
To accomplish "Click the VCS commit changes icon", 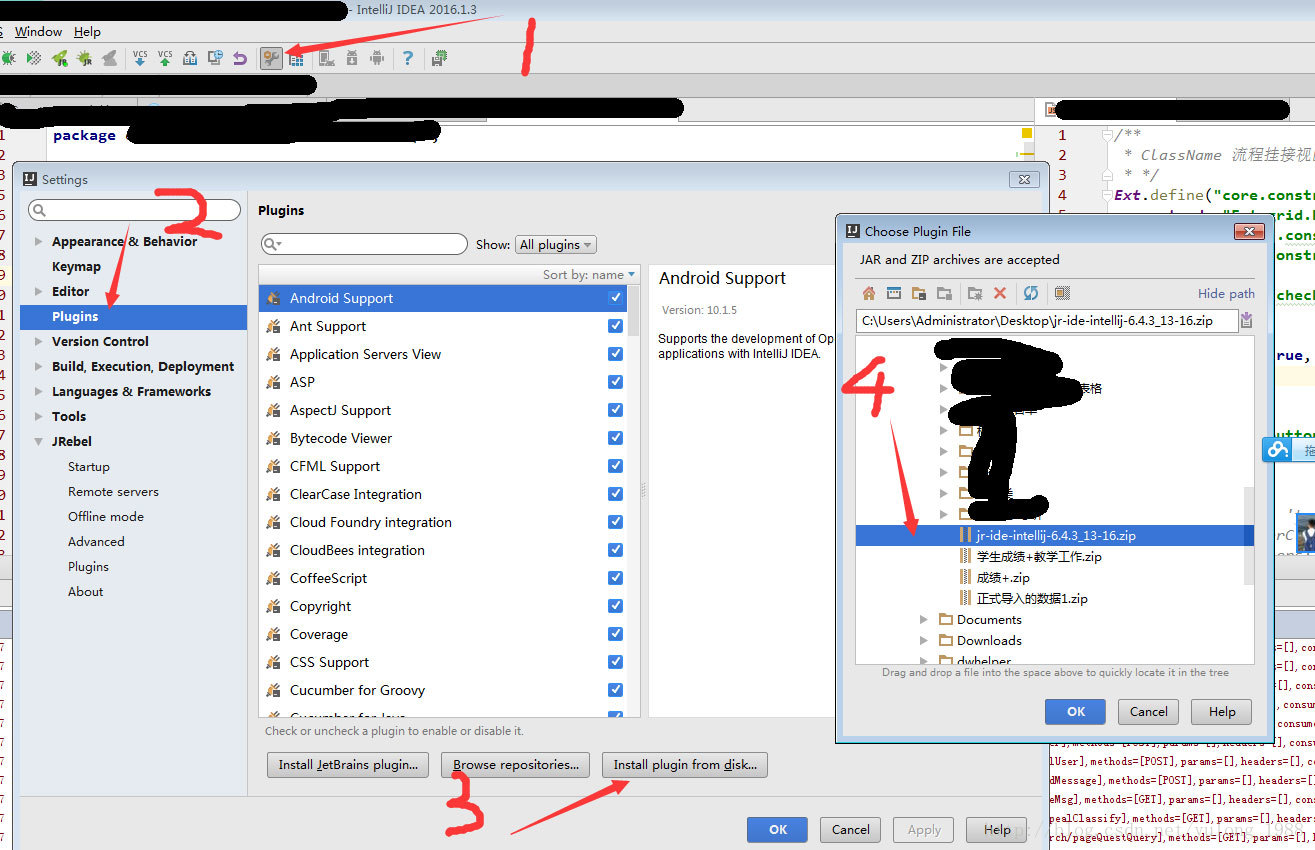I will [x=165, y=59].
